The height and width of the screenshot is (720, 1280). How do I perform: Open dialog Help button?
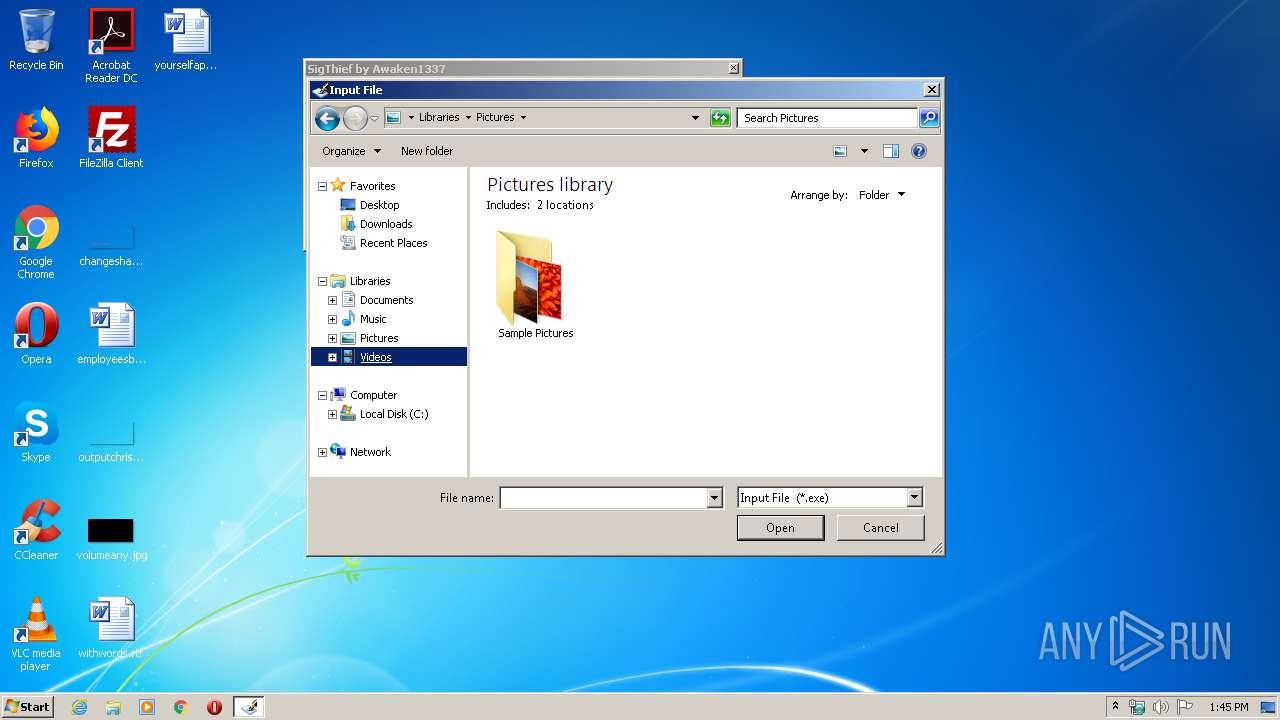[x=919, y=151]
